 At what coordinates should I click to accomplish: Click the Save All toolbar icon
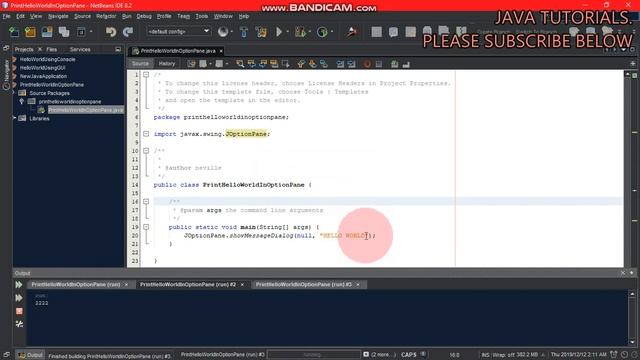tap(64, 32)
